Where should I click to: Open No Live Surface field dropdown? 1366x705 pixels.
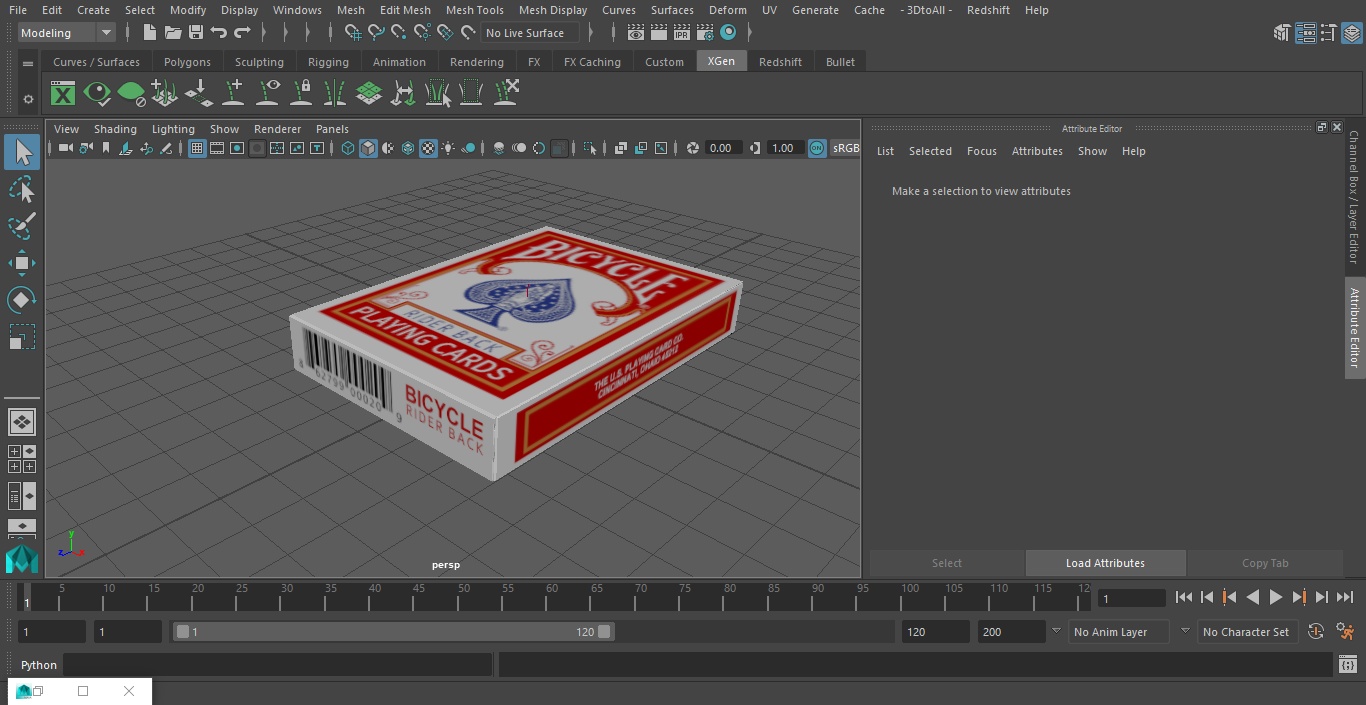point(530,33)
